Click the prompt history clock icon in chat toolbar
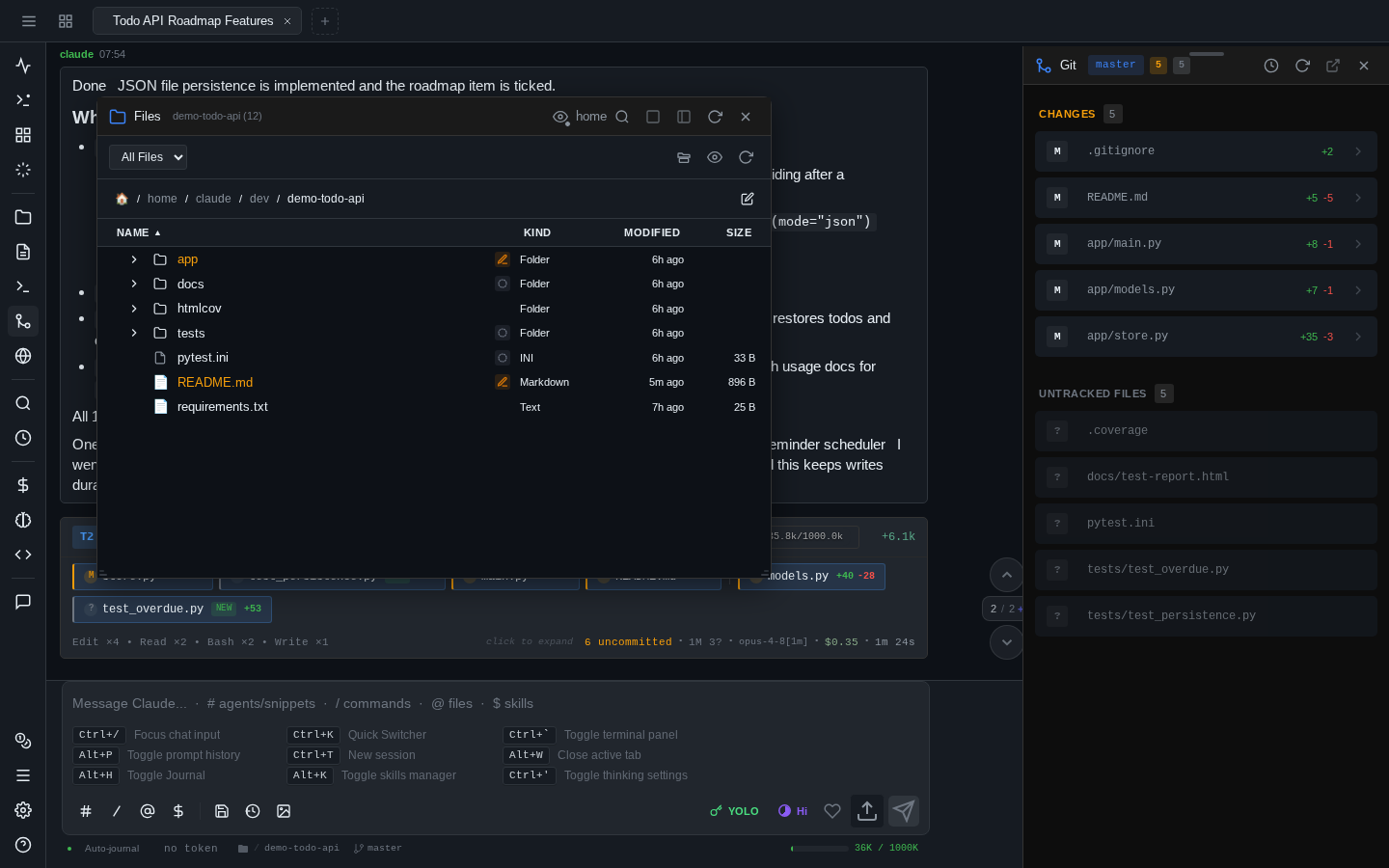Screen dimensions: 1389x868 pyautogui.click(x=253, y=811)
